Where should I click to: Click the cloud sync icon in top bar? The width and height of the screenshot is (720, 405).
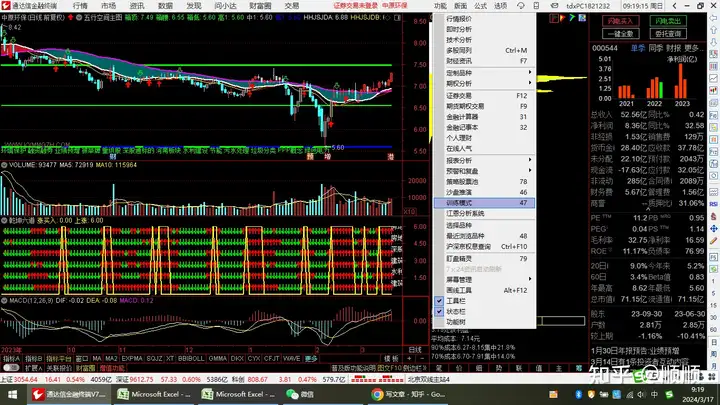pos(521,6)
